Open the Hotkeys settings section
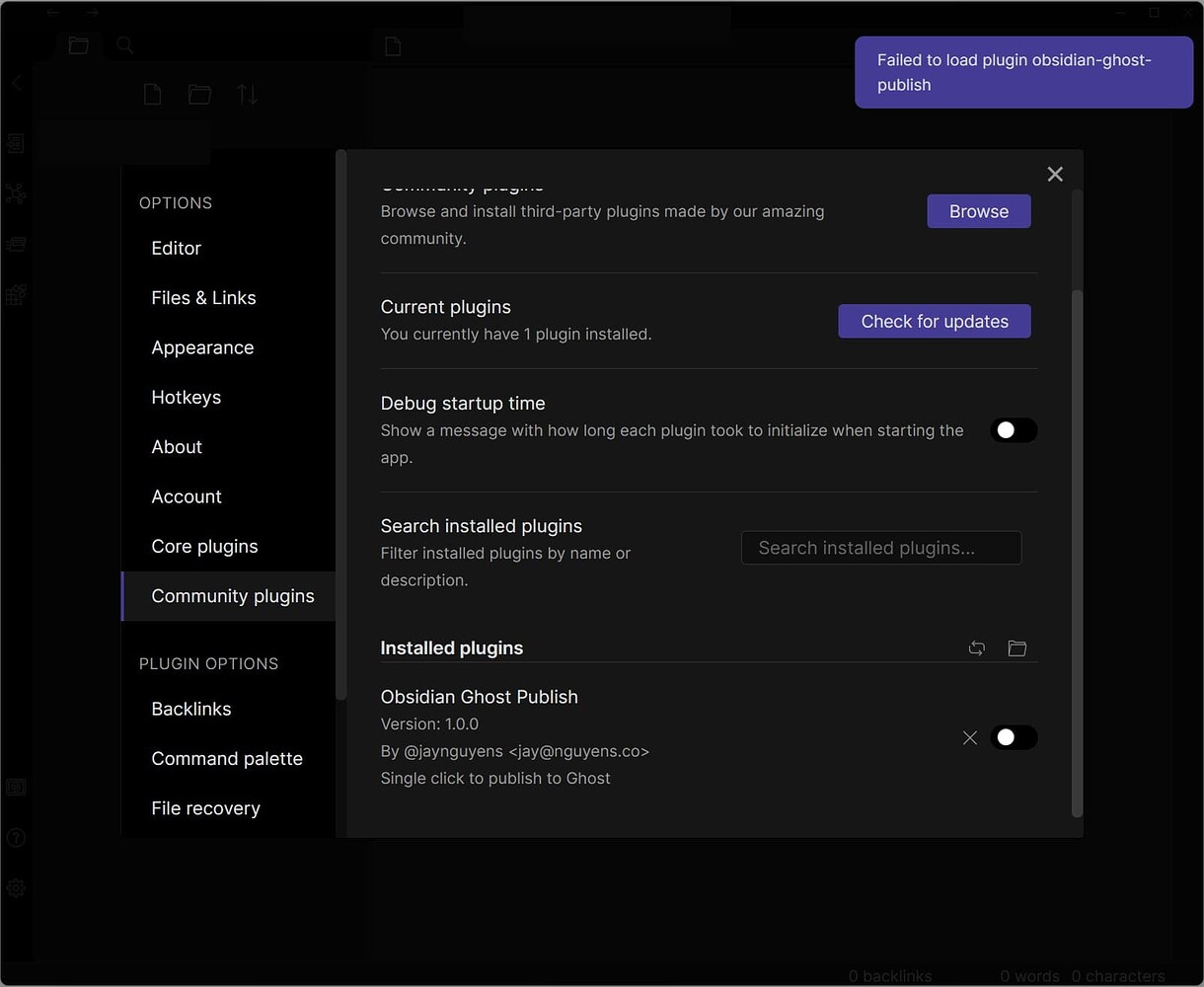Image resolution: width=1204 pixels, height=987 pixels. pos(187,397)
